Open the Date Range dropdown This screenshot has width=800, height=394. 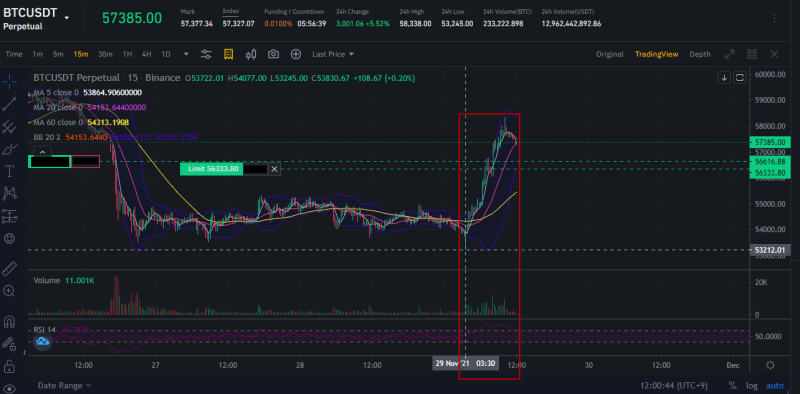point(64,385)
